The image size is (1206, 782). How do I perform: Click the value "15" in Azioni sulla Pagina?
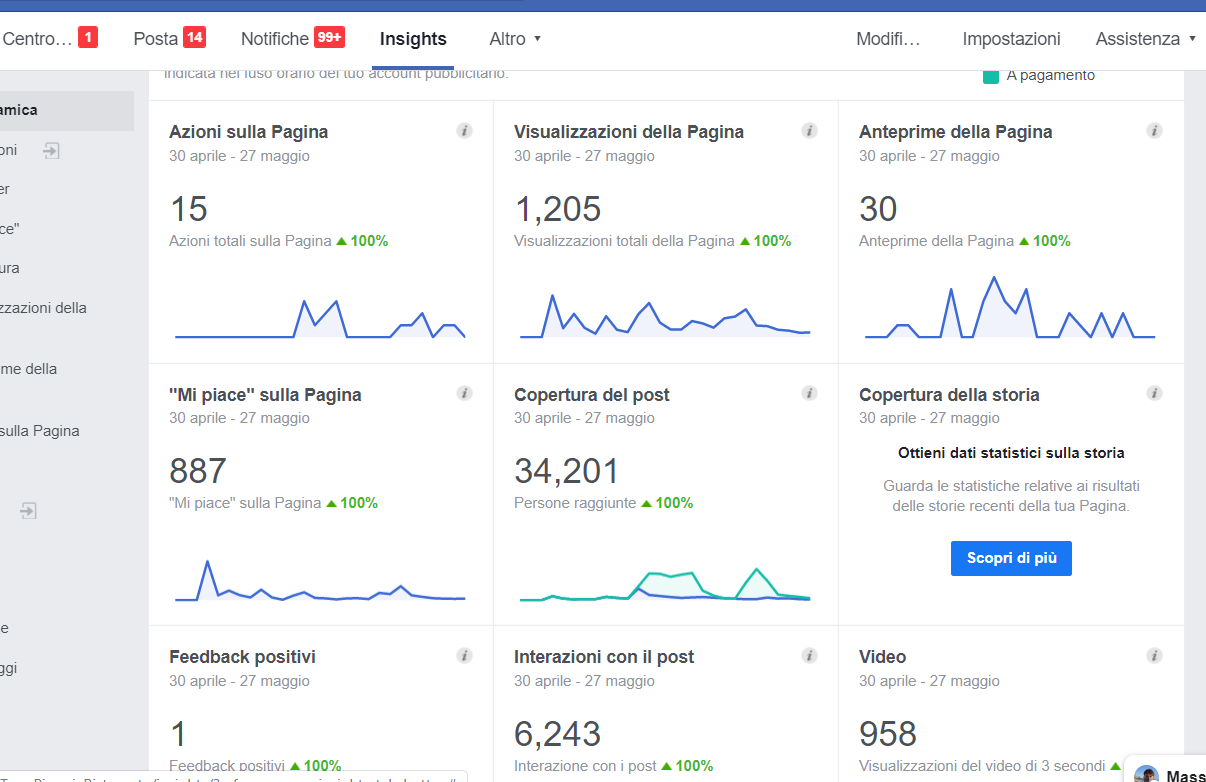(x=189, y=209)
